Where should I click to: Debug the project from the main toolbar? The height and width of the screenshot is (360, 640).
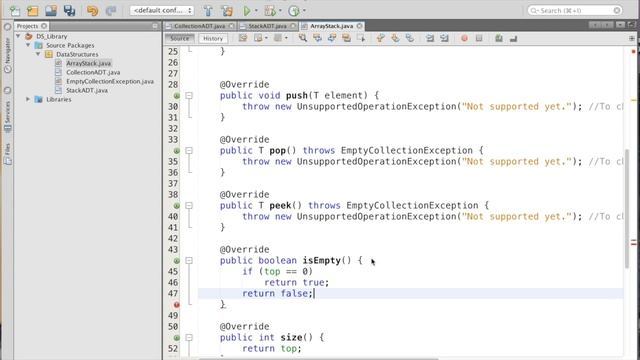(x=269, y=11)
